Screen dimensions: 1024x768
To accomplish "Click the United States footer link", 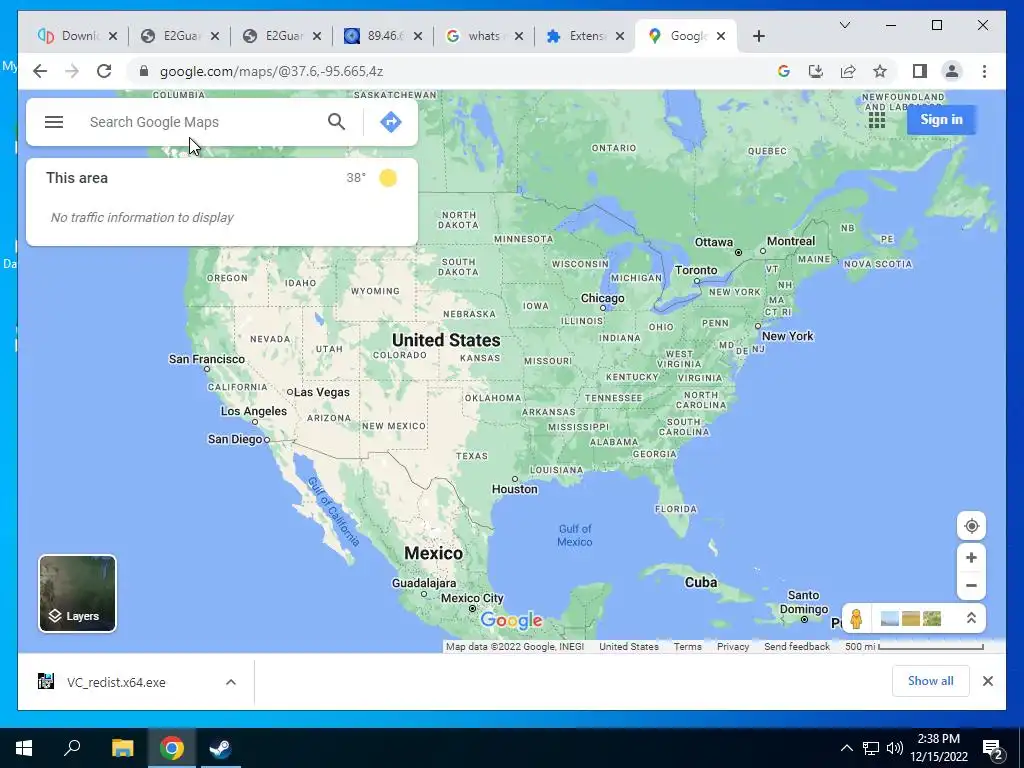I will pyautogui.click(x=629, y=647).
